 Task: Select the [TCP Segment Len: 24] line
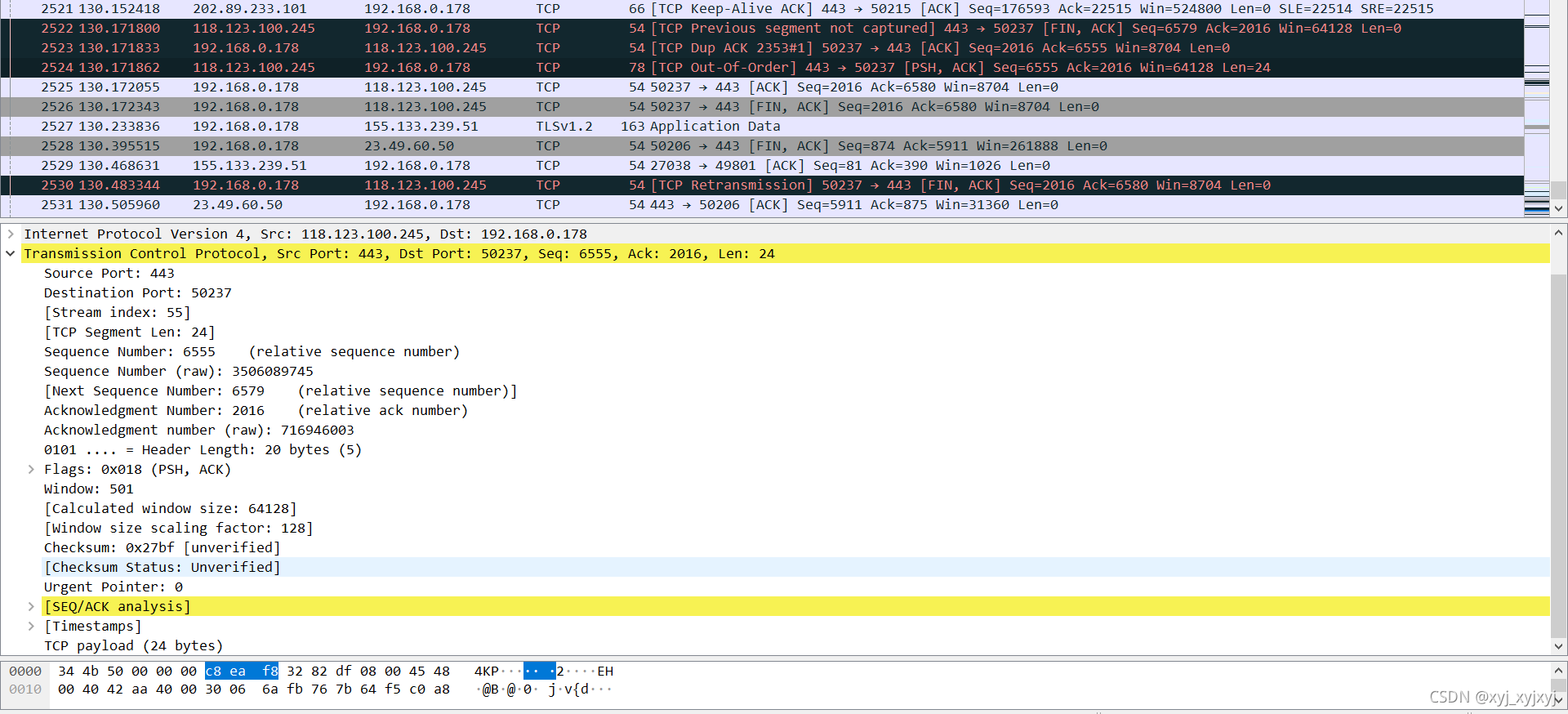pos(129,332)
